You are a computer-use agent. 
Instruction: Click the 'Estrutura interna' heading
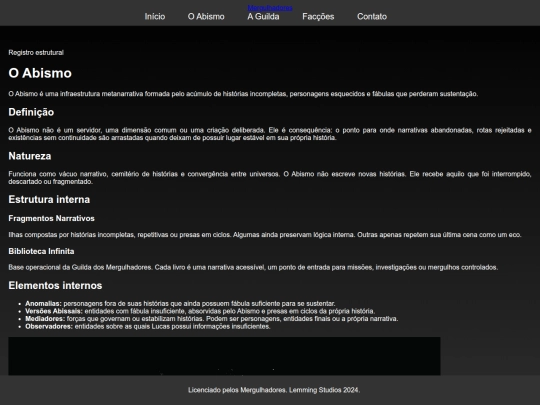pos(49,199)
